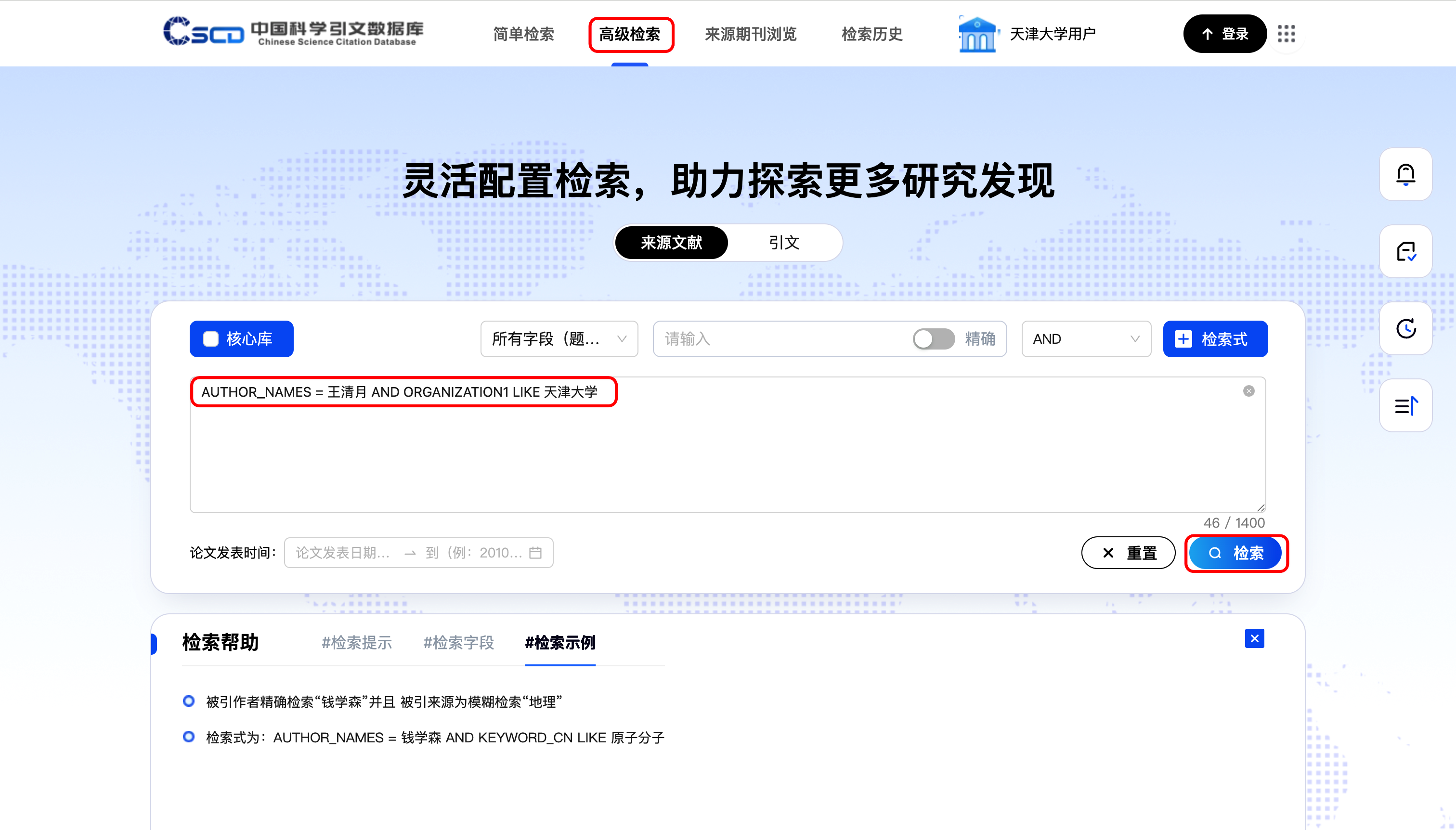Viewport: 1456px width, 830px height.
Task: Switch to the 引文 search mode
Action: tap(784, 243)
